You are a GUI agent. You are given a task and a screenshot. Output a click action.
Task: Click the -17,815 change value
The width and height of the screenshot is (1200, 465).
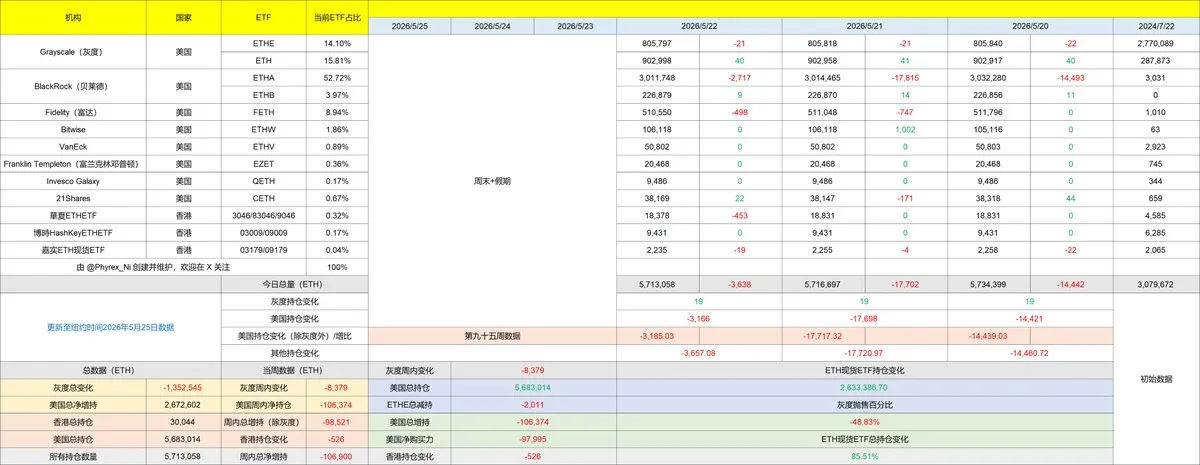click(x=906, y=77)
